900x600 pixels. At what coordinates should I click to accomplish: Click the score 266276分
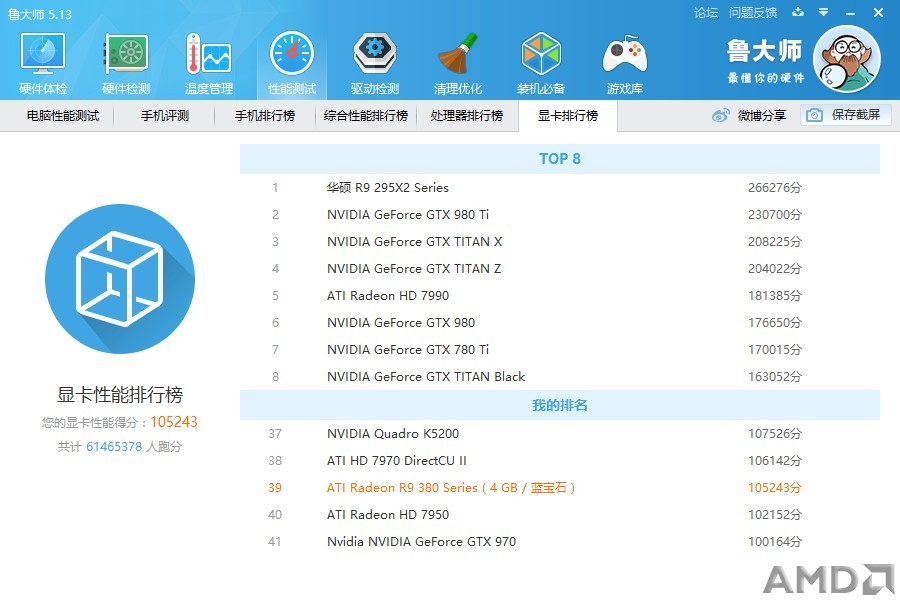[775, 188]
